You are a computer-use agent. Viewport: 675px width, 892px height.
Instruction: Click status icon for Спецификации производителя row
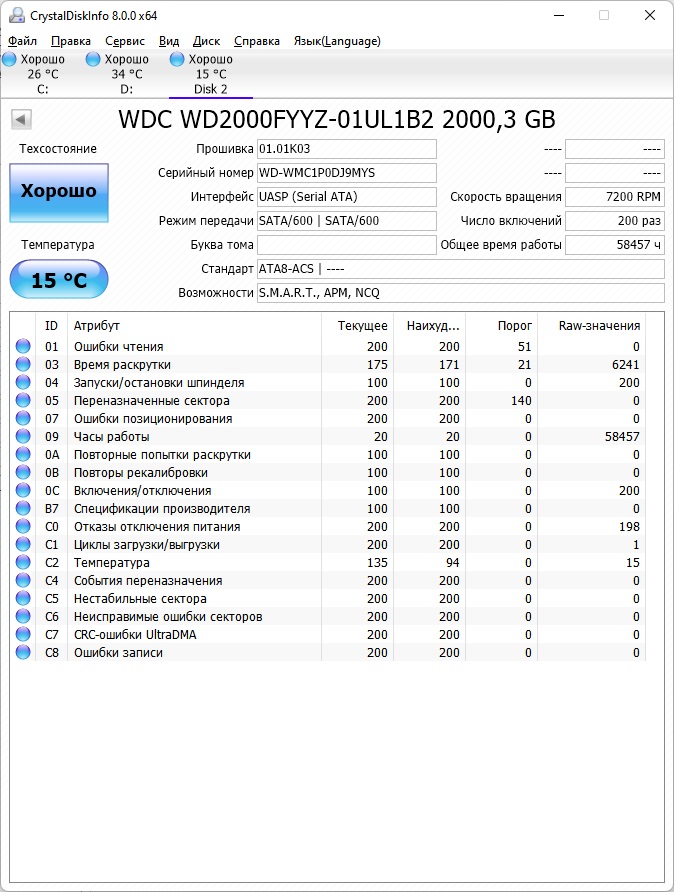(x=23, y=508)
